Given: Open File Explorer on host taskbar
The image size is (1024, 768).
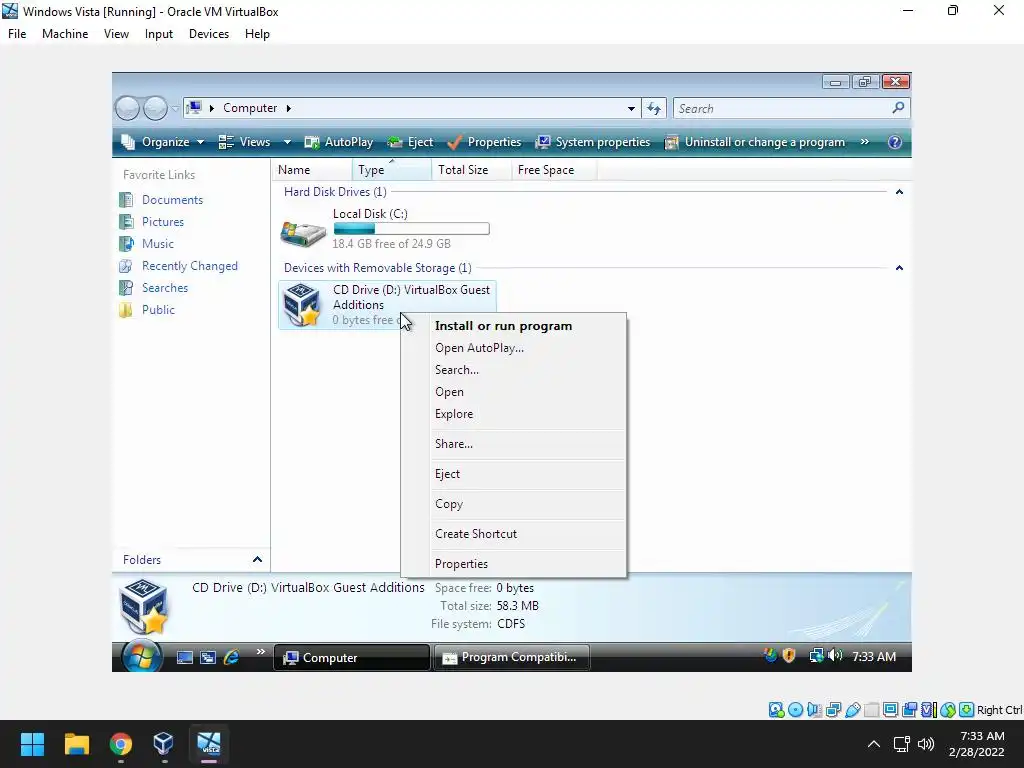Looking at the screenshot, I should click(x=76, y=744).
